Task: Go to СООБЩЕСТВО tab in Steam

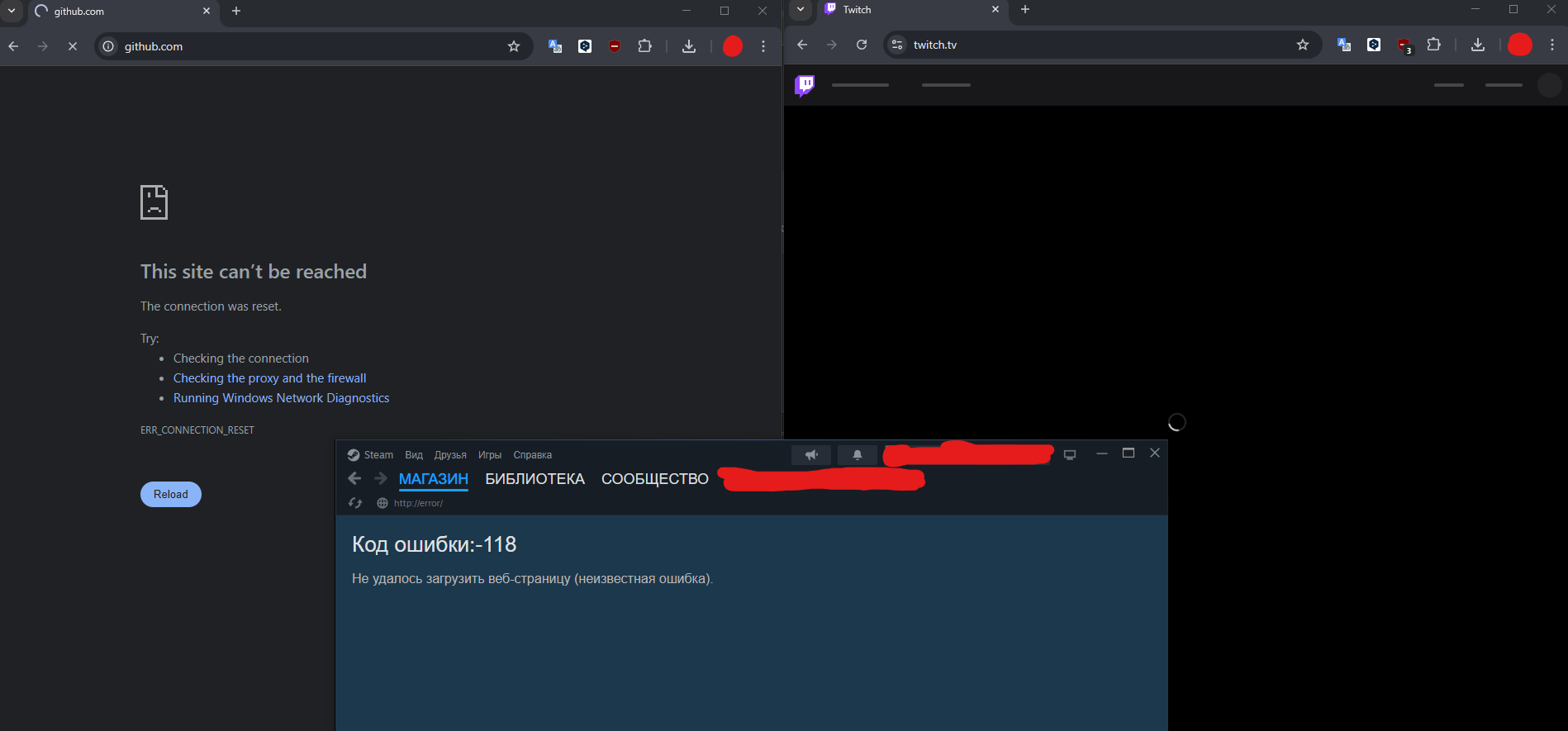Action: pos(655,479)
